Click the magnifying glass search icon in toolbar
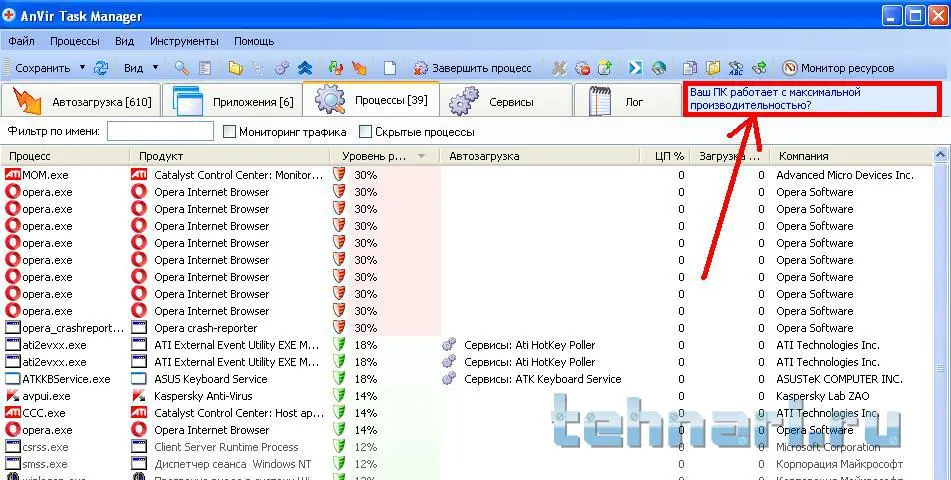 (x=181, y=68)
